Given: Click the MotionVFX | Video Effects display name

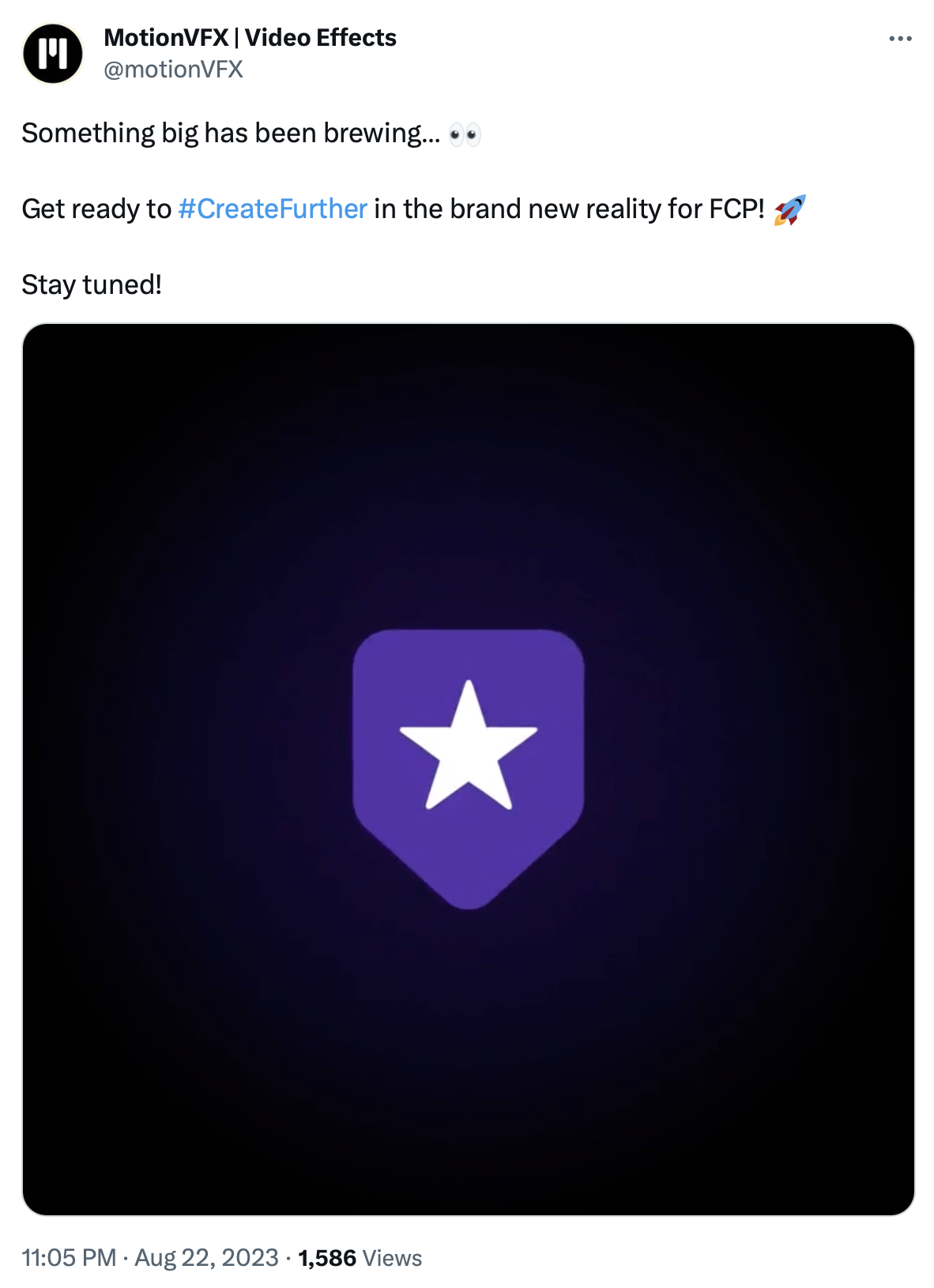Looking at the screenshot, I should click(x=250, y=38).
